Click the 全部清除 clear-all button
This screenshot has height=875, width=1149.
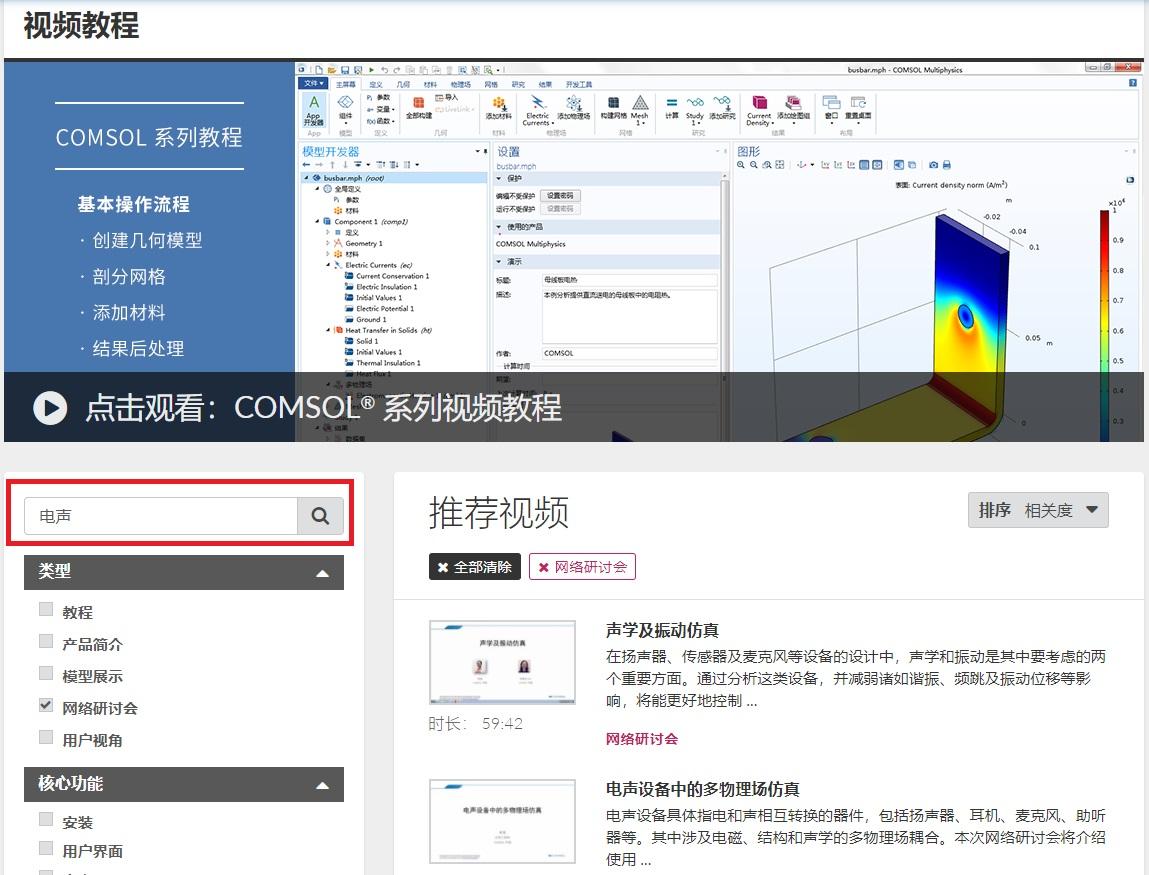[473, 566]
